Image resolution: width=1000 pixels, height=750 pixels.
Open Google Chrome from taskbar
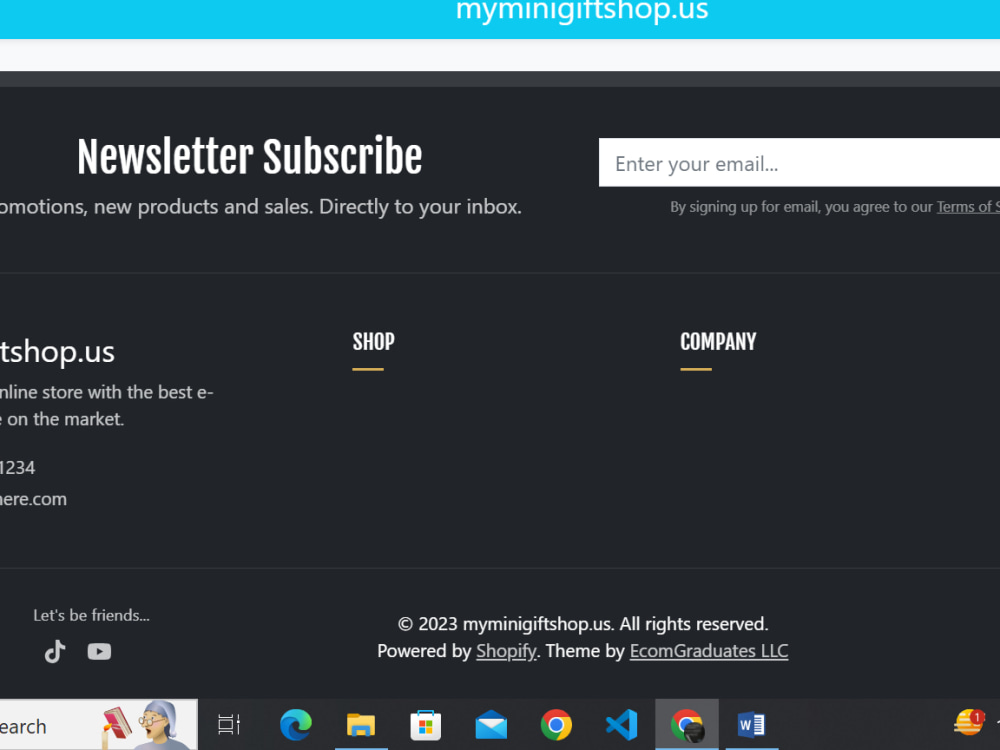(556, 724)
